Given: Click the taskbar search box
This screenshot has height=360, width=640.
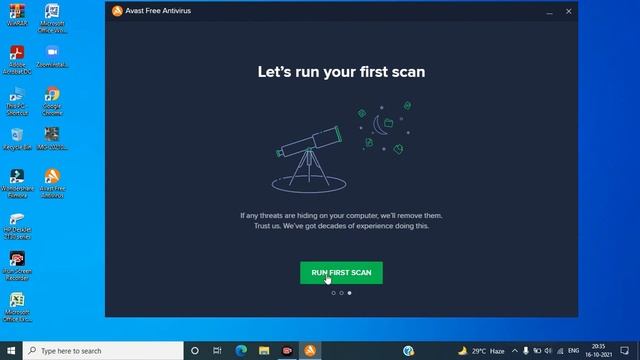Looking at the screenshot, I should (x=103, y=351).
